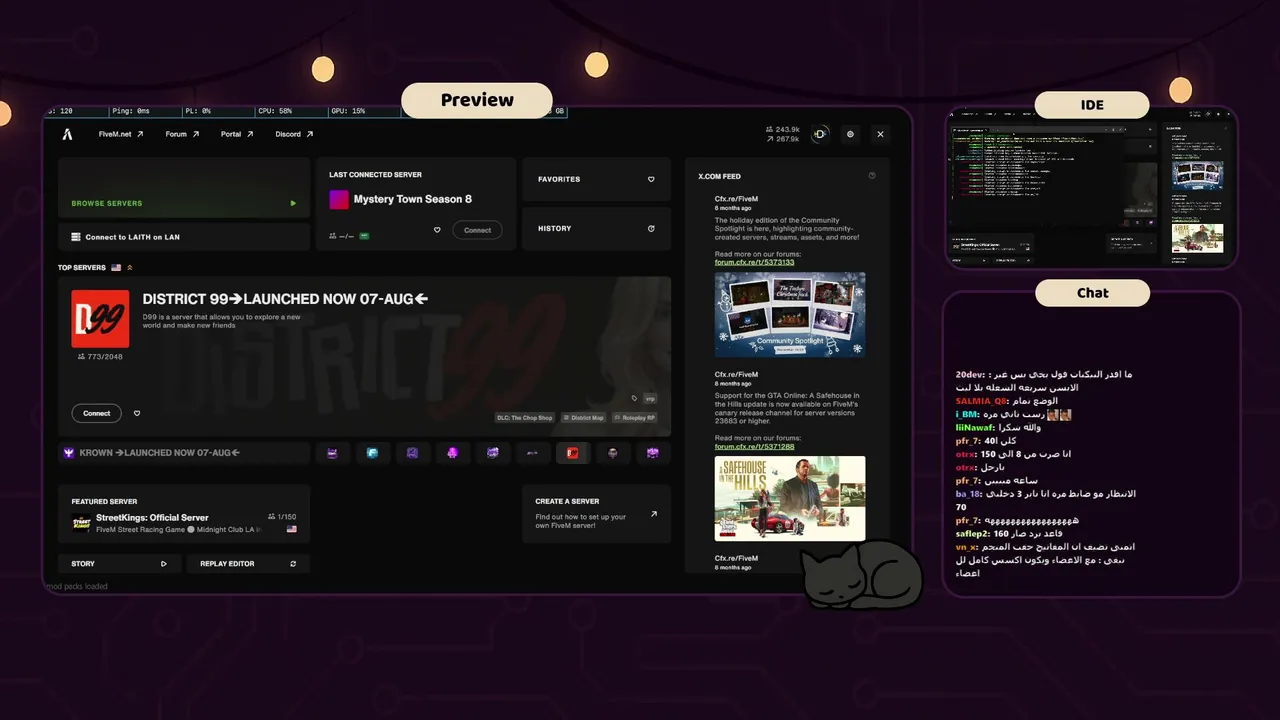Click the X.com Feed info icon
Image resolution: width=1280 pixels, height=720 pixels.
(872, 176)
